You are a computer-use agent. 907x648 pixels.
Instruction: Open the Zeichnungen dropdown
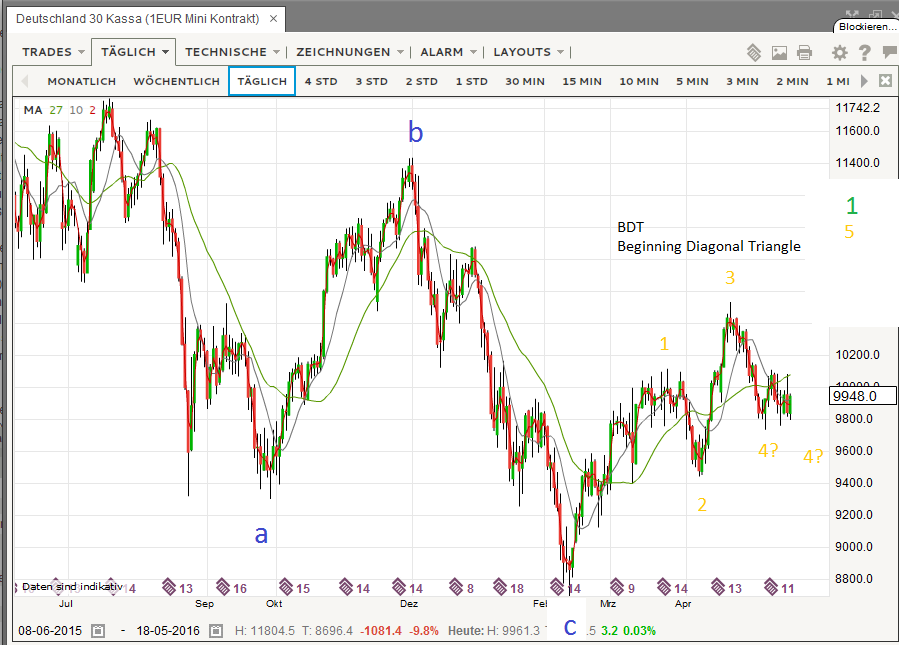(350, 52)
